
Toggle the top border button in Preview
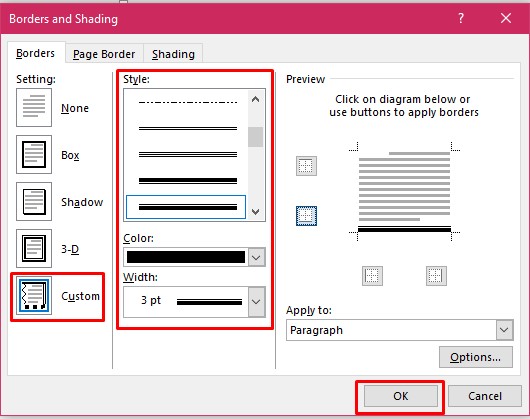pos(306,166)
